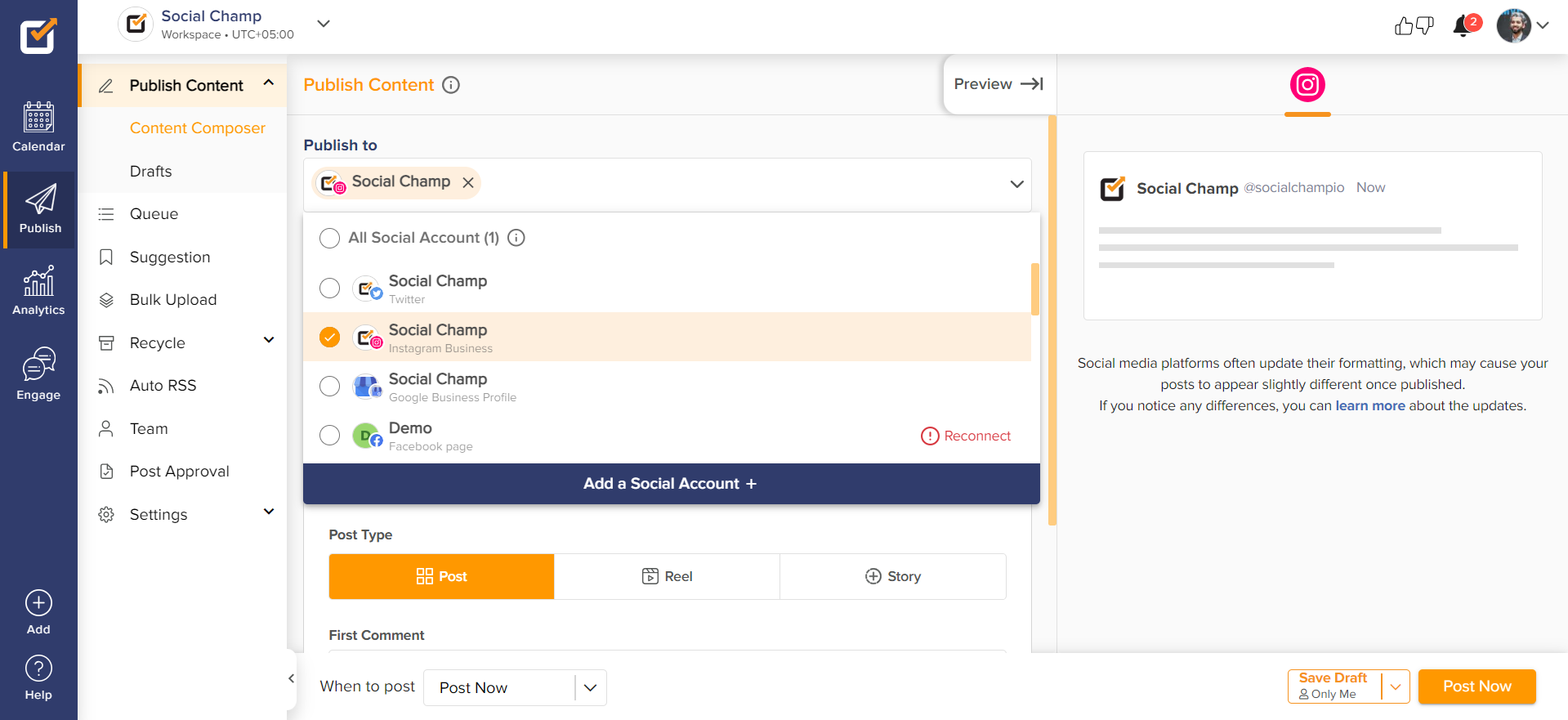Click the Preview collapse button
This screenshot has height=720, width=1568.
[x=998, y=84]
